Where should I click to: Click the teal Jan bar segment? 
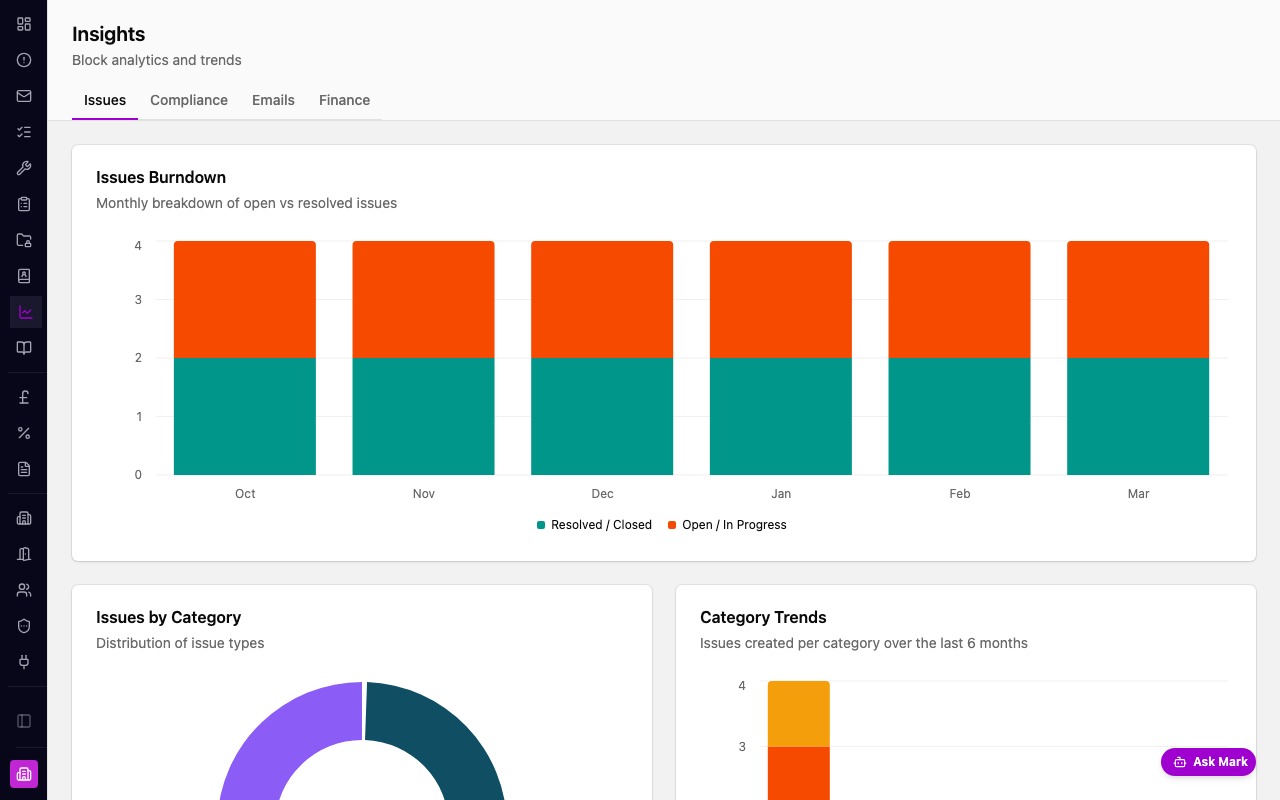(781, 416)
